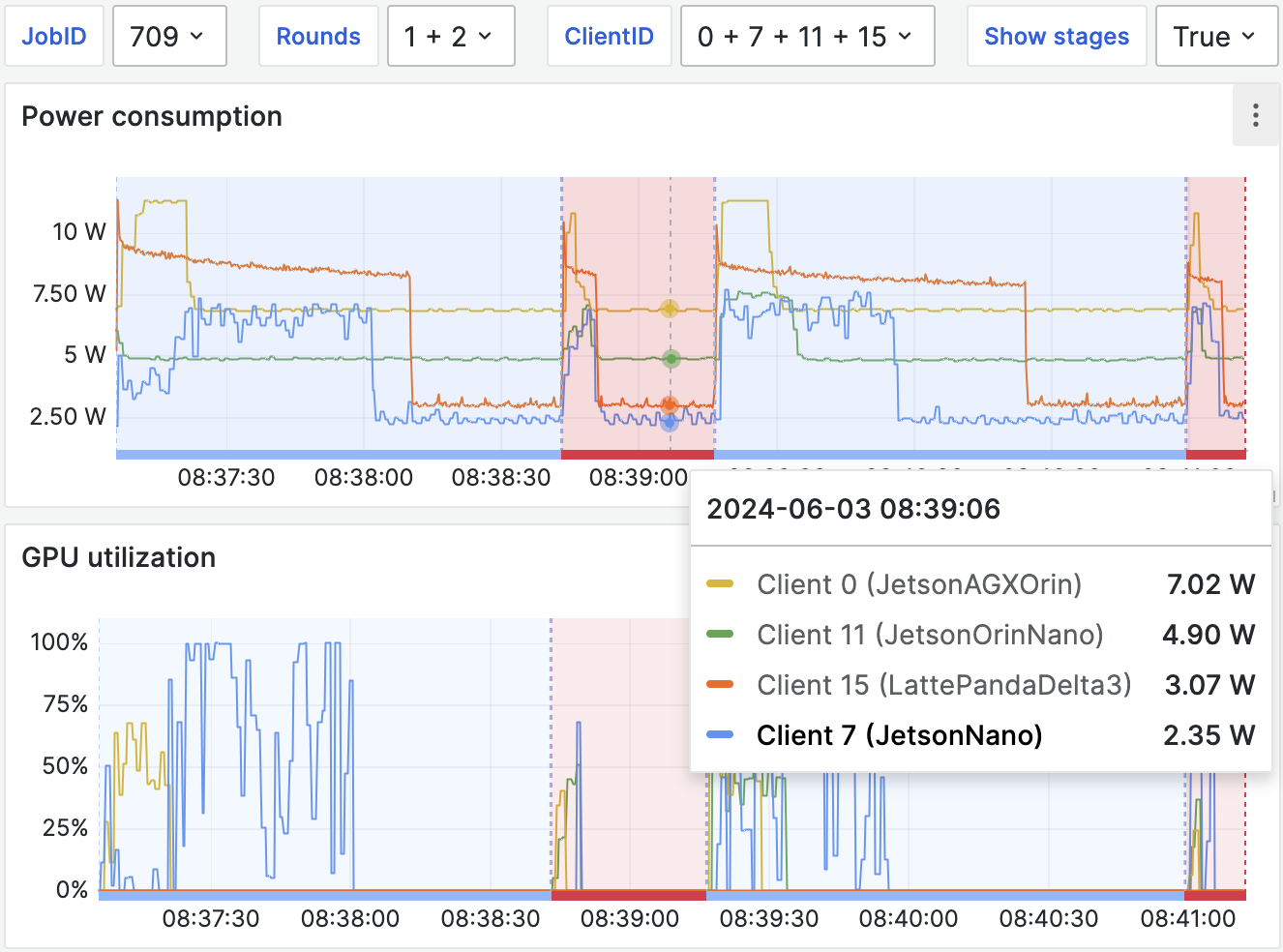Click blue Client 7 series color marker
The height and width of the screenshot is (952, 1283).
[720, 735]
